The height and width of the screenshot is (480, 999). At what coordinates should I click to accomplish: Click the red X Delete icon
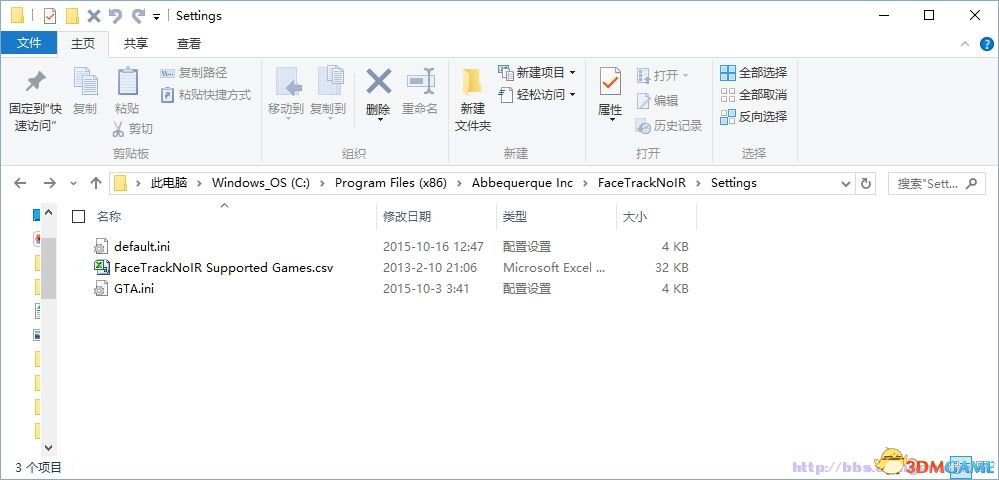[378, 82]
